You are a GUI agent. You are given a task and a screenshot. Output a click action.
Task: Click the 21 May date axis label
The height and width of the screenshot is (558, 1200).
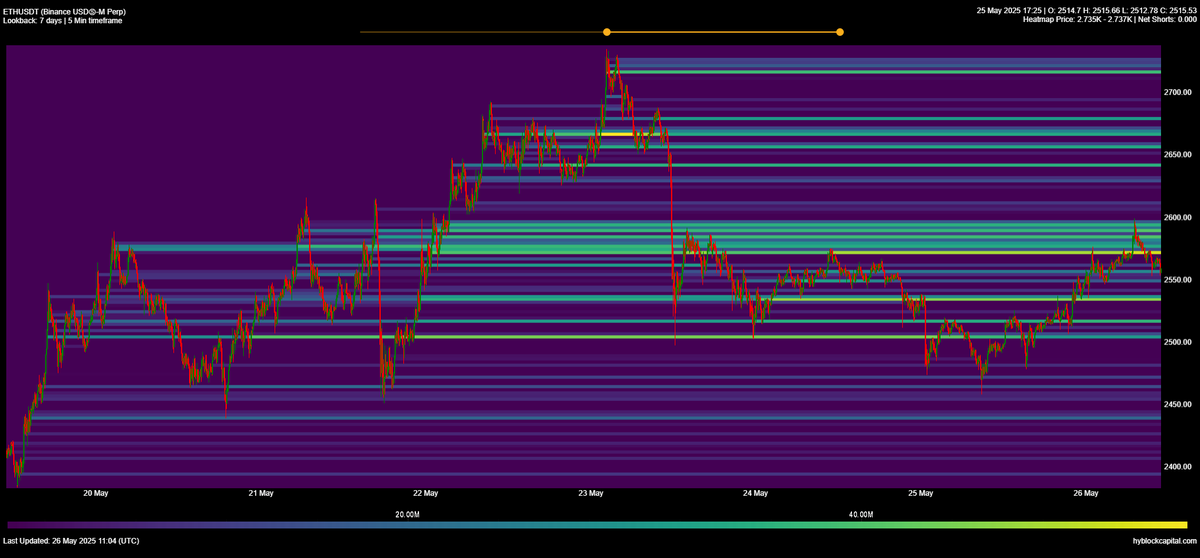pos(260,493)
